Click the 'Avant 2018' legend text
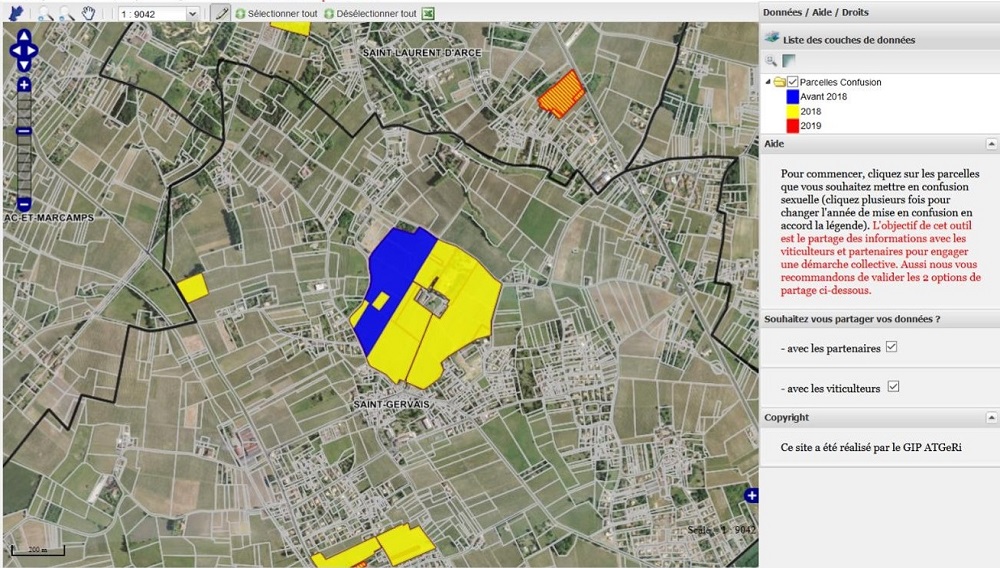Viewport: 1000px width, 568px height. (823, 97)
